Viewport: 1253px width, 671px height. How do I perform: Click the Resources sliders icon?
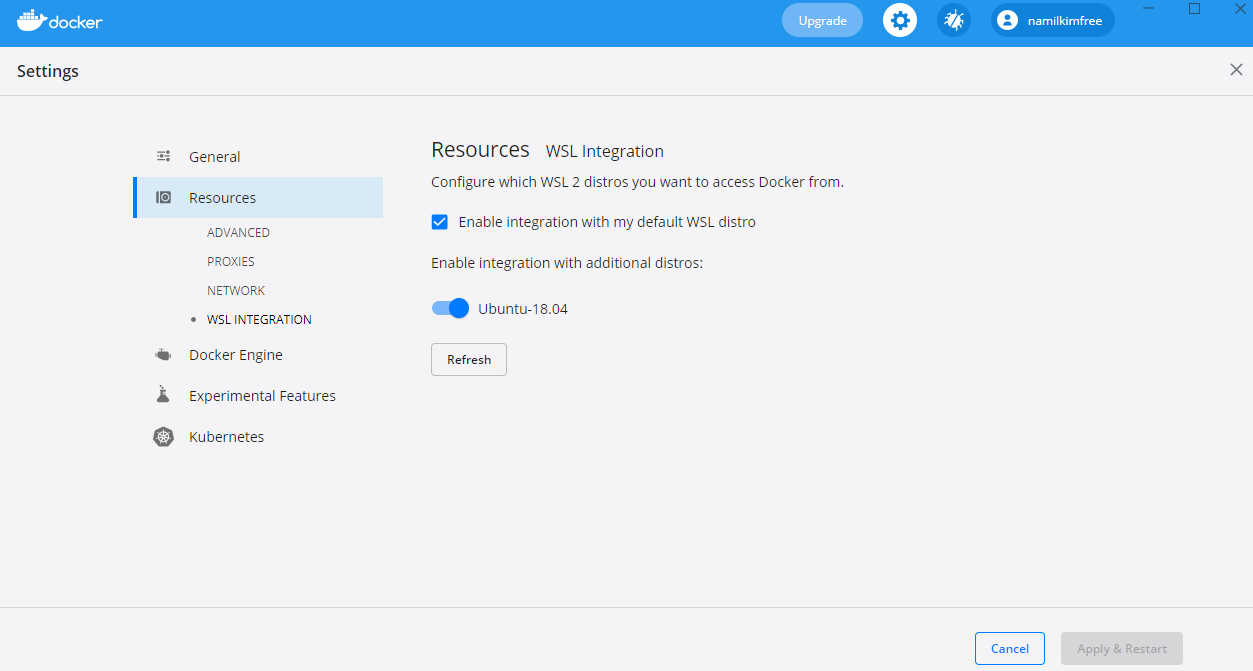(163, 197)
